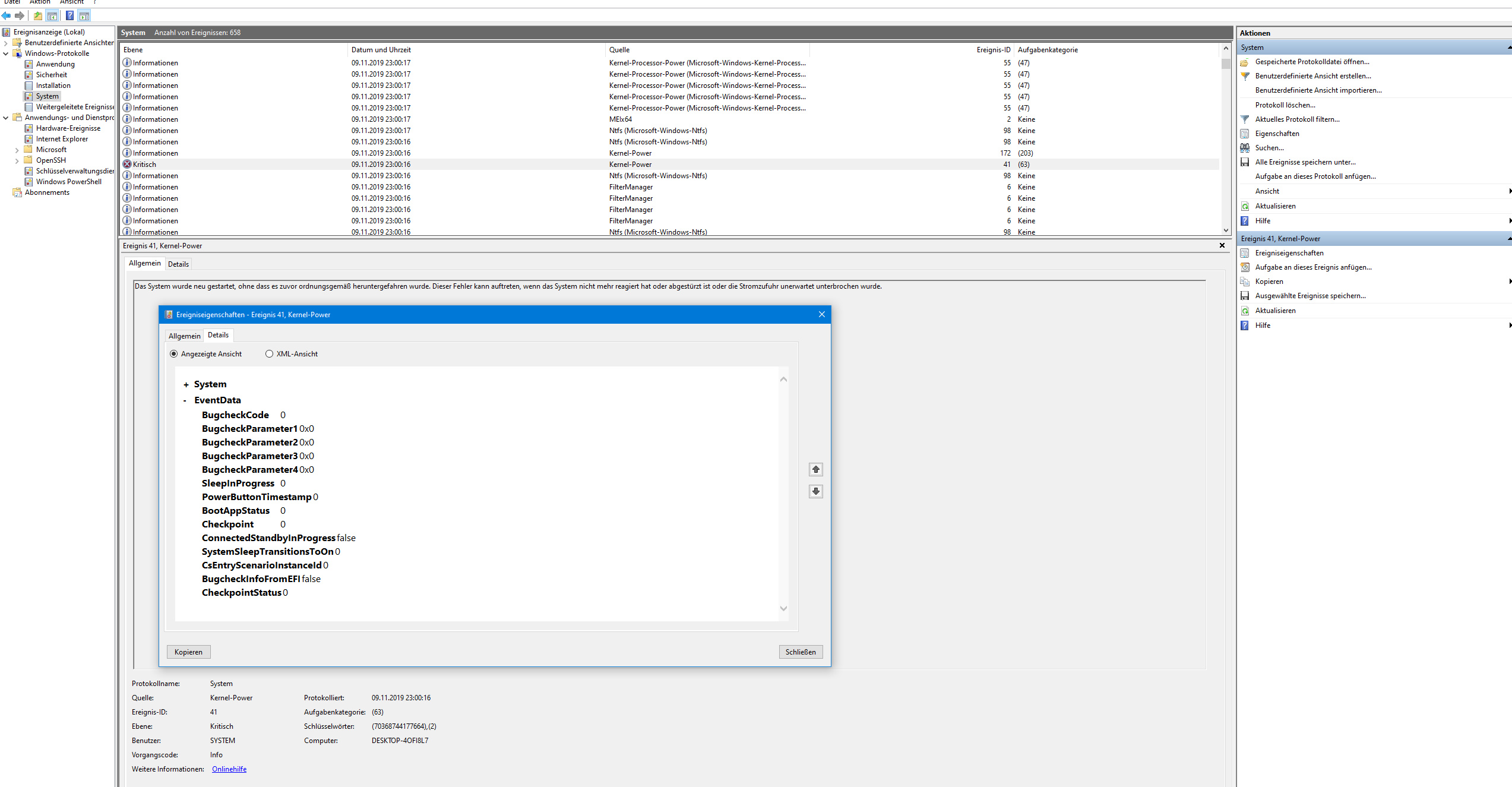Viewport: 1512px width, 787px height.
Task: Click Aufgabe an dieses Ereignis anfügen...
Action: pyautogui.click(x=1314, y=267)
